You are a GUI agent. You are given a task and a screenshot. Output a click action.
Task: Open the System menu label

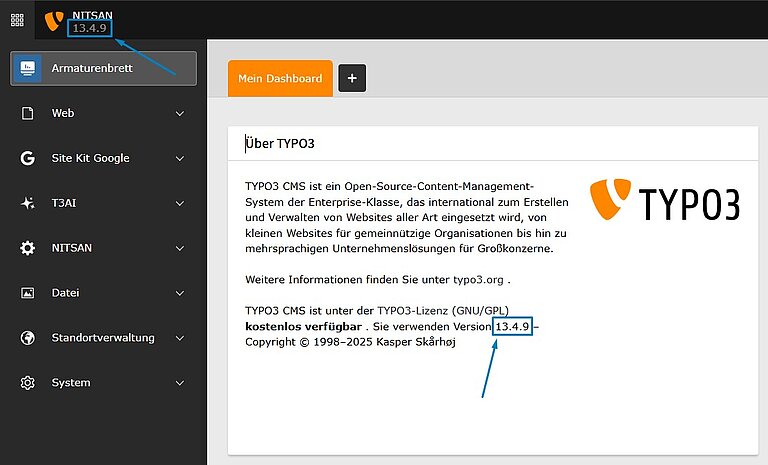[x=71, y=383]
